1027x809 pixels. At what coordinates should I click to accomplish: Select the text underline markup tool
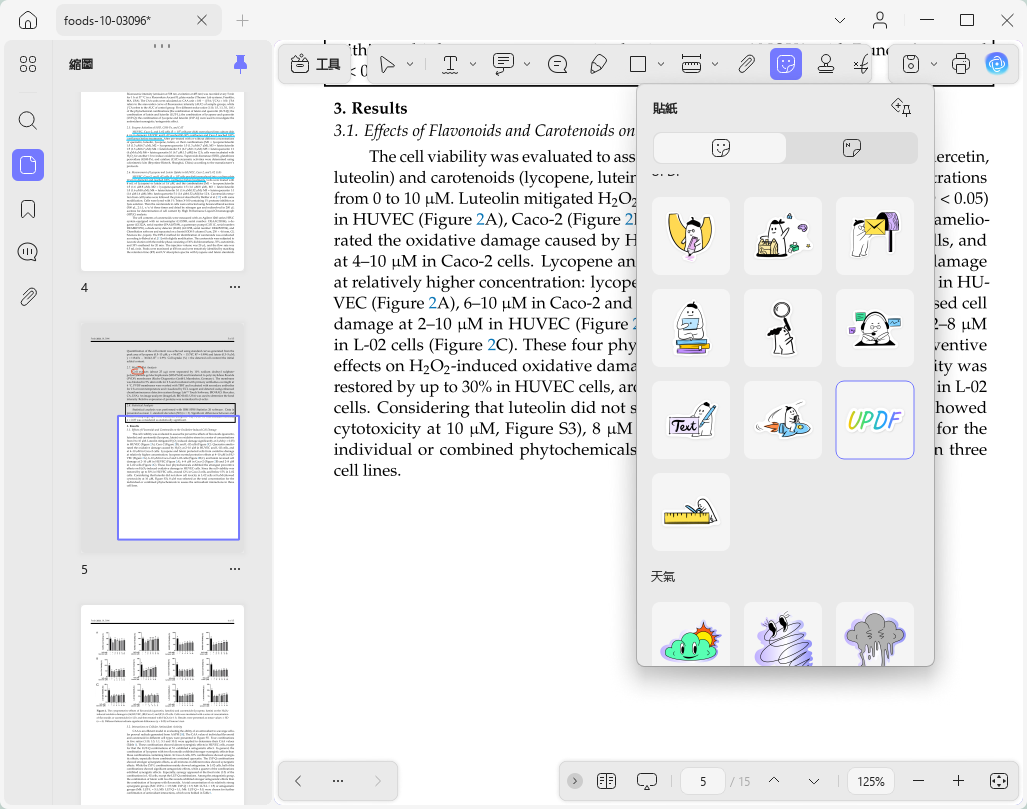point(450,64)
